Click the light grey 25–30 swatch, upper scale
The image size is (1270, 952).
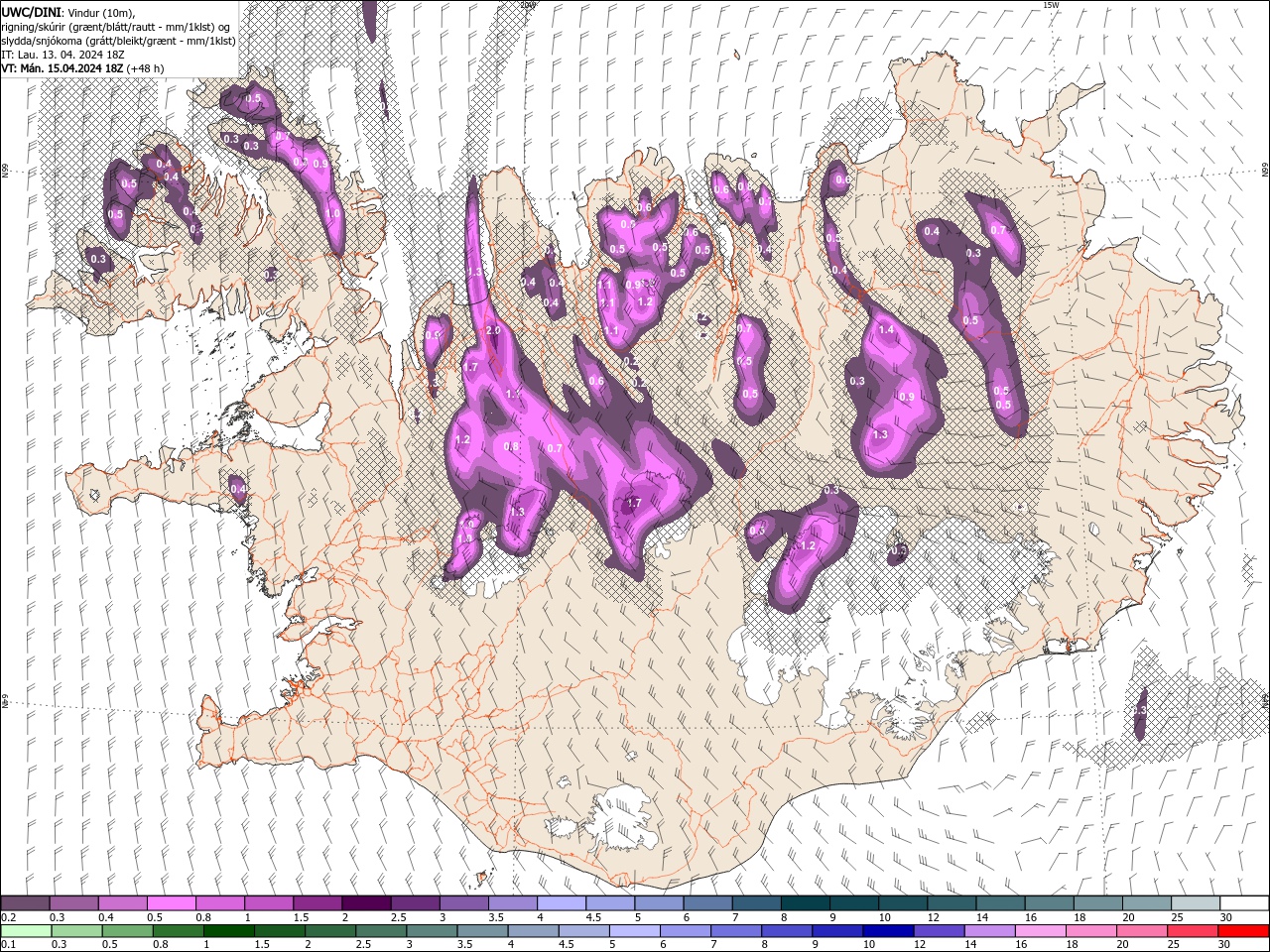(x=1196, y=902)
